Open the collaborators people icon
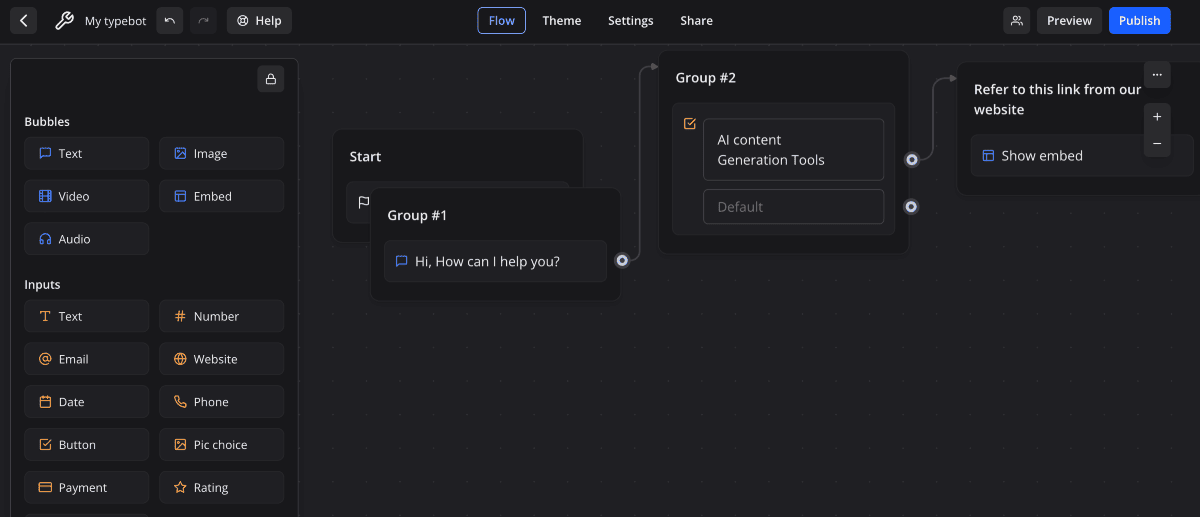Screen dimensions: 1200x517 (1017, 21)
